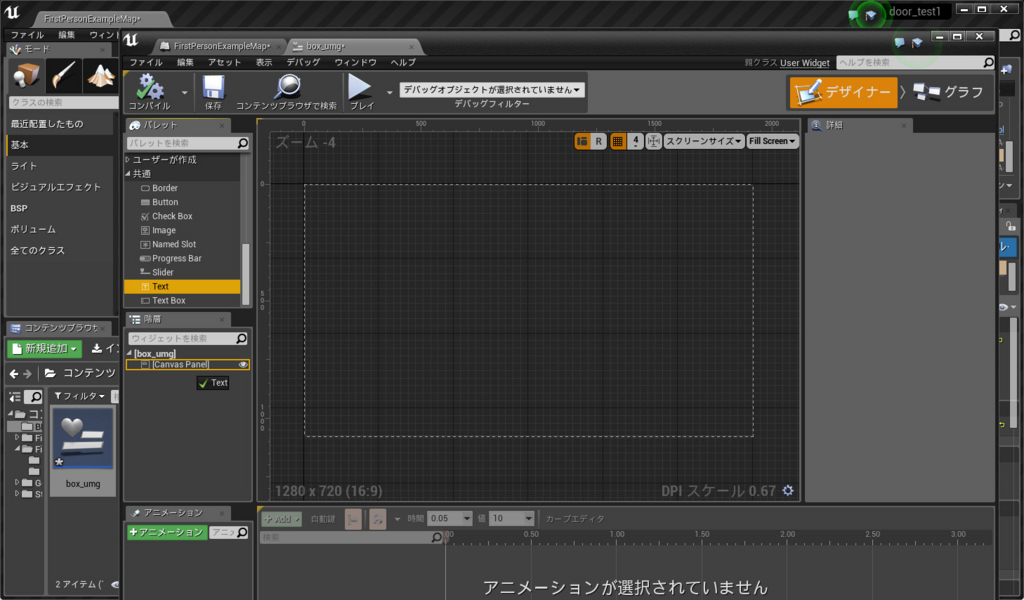Open the ウィンドウ menu in widget editor

(x=355, y=63)
